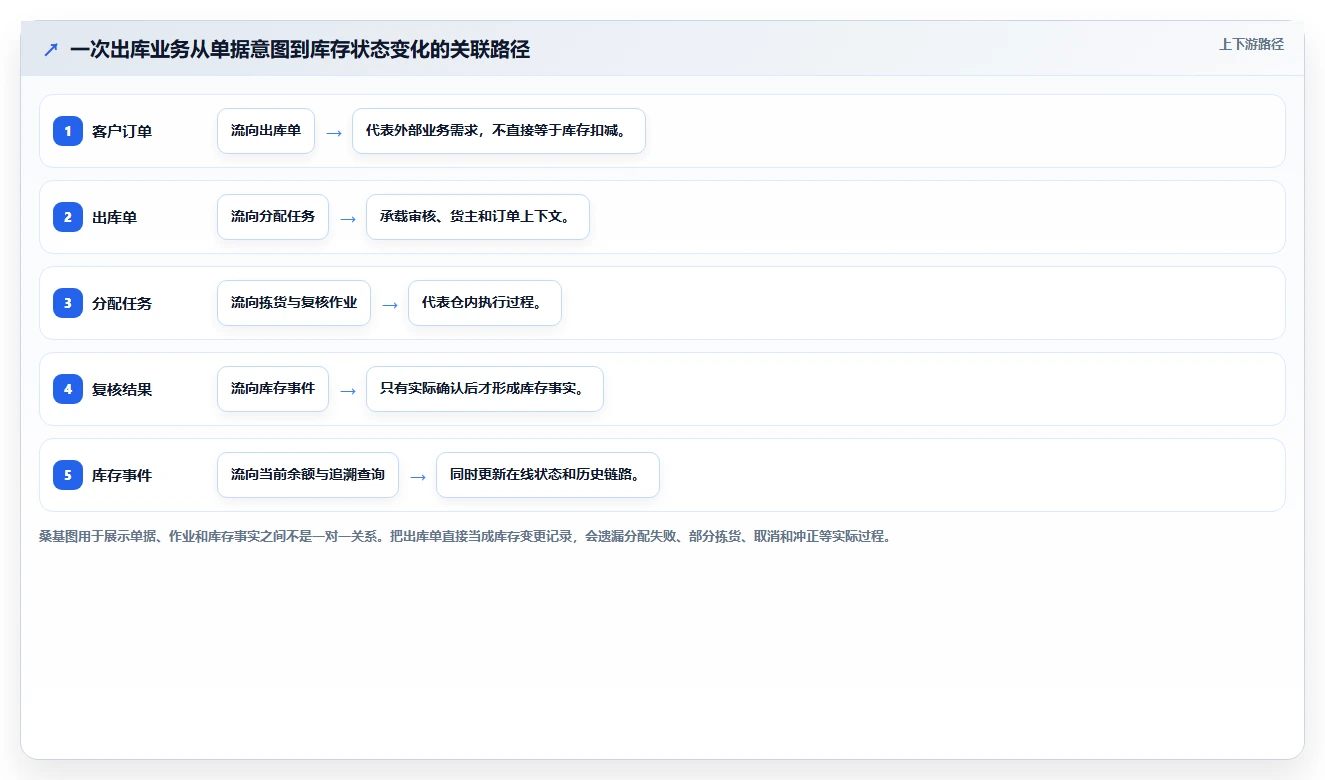
Task: Click the description 代表外部业务需求，不直接等于库存扣减。
Action: coord(499,131)
